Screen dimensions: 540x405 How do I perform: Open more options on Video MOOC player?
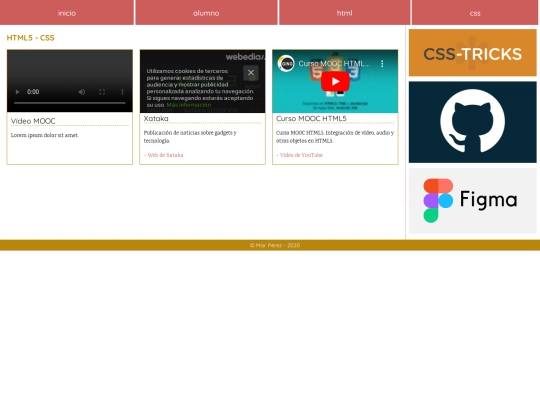point(122,92)
